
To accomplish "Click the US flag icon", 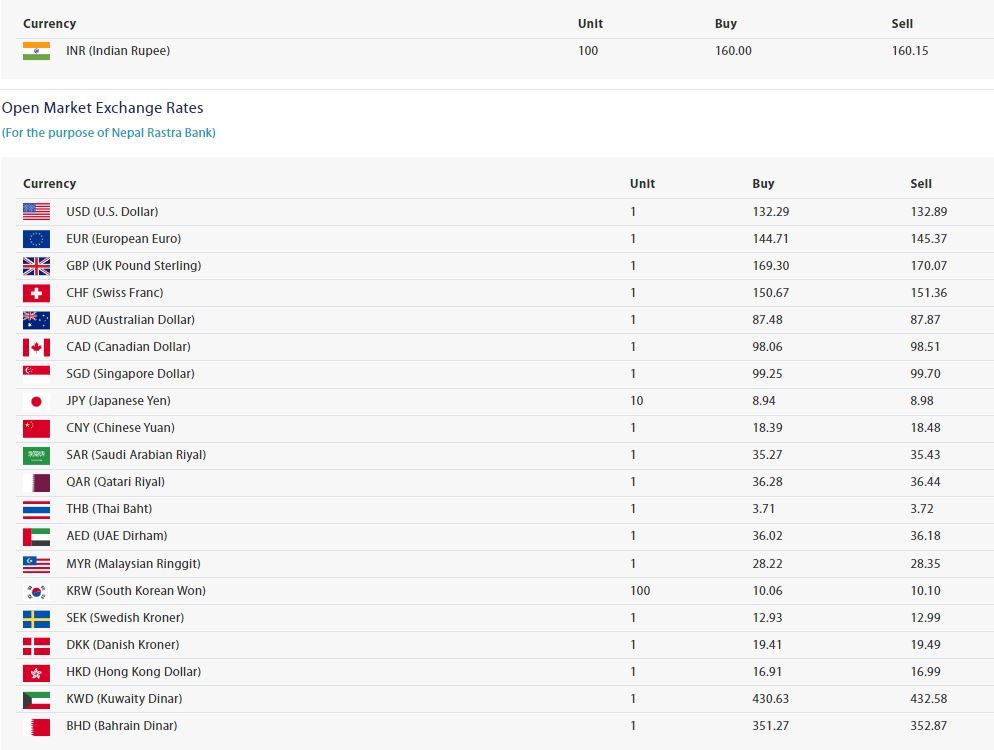I will 36,212.
